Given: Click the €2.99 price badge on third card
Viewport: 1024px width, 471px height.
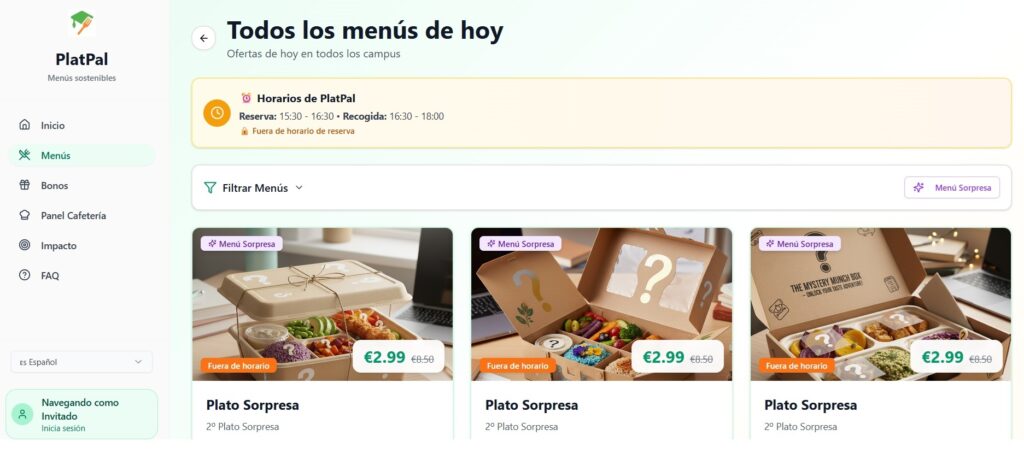Looking at the screenshot, I should coord(956,357).
